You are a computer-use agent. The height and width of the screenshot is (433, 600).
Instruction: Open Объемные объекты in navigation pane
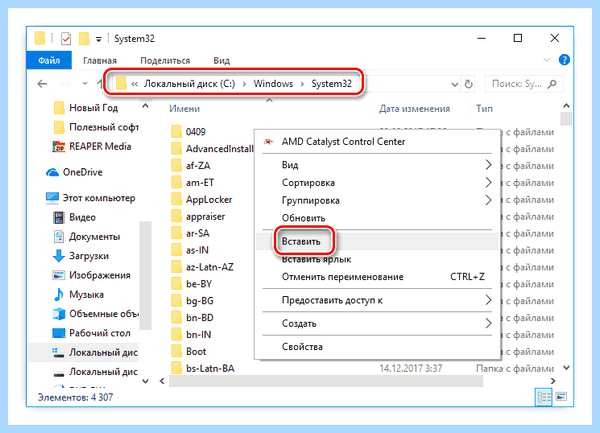coord(95,314)
